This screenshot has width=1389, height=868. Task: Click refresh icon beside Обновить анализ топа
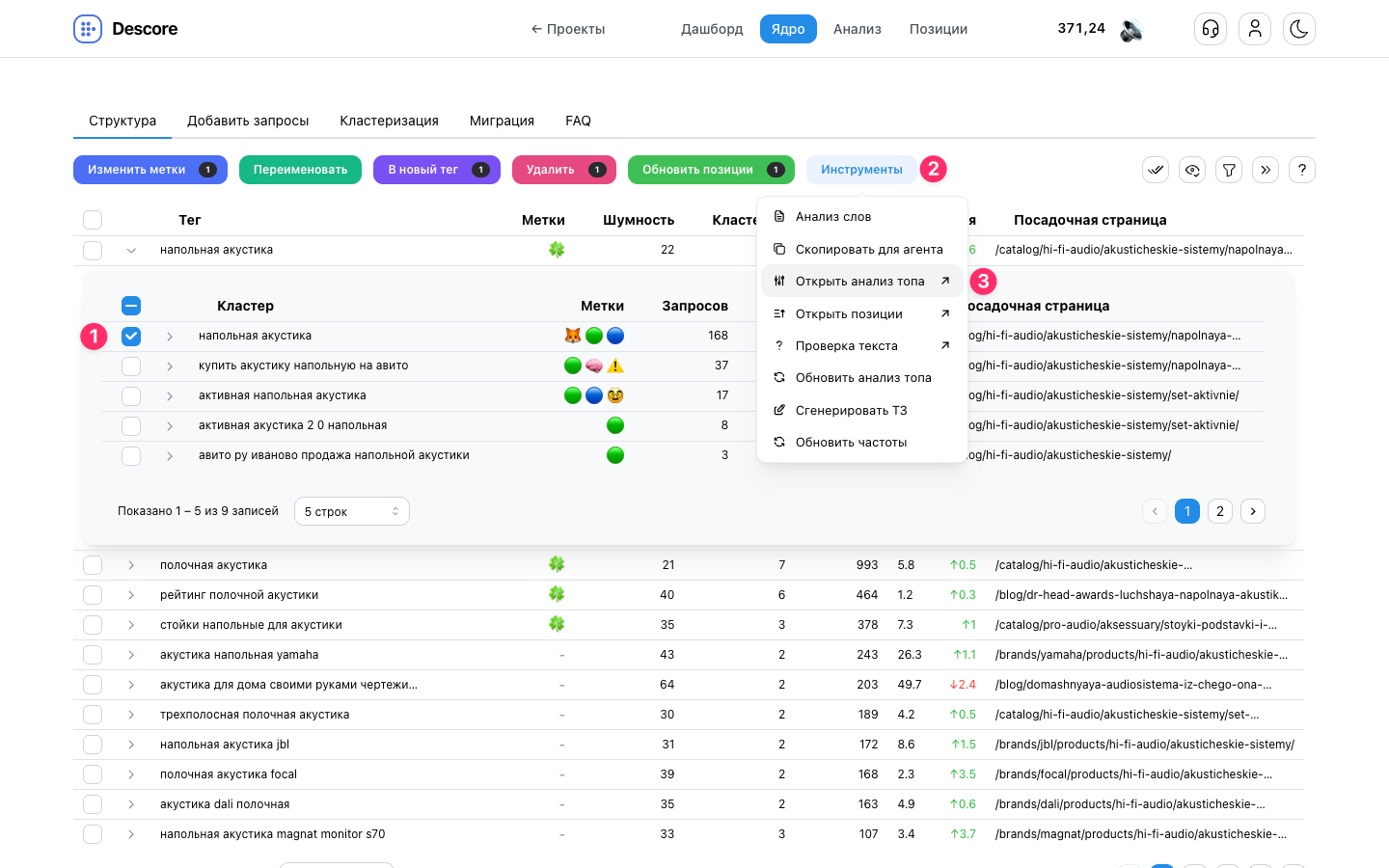779,378
